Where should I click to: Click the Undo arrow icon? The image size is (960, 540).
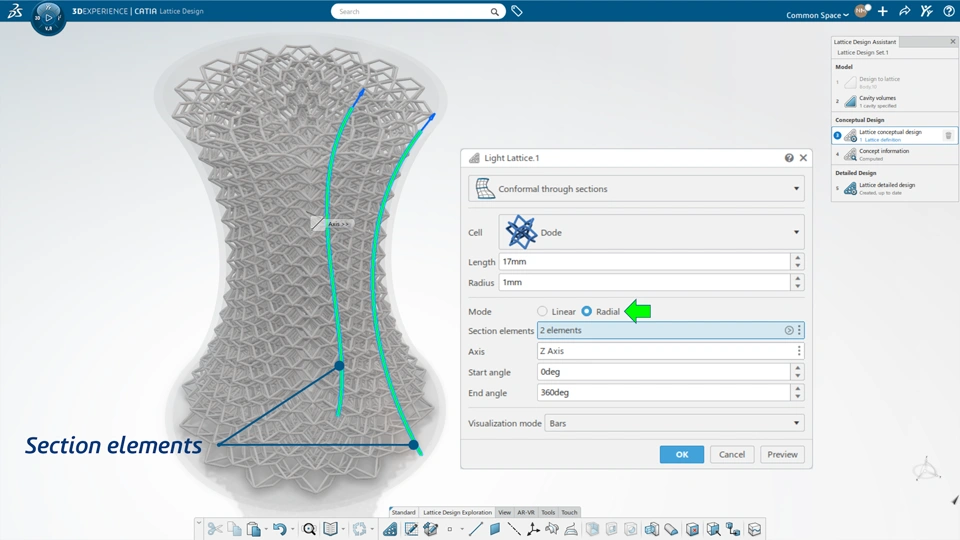280,529
